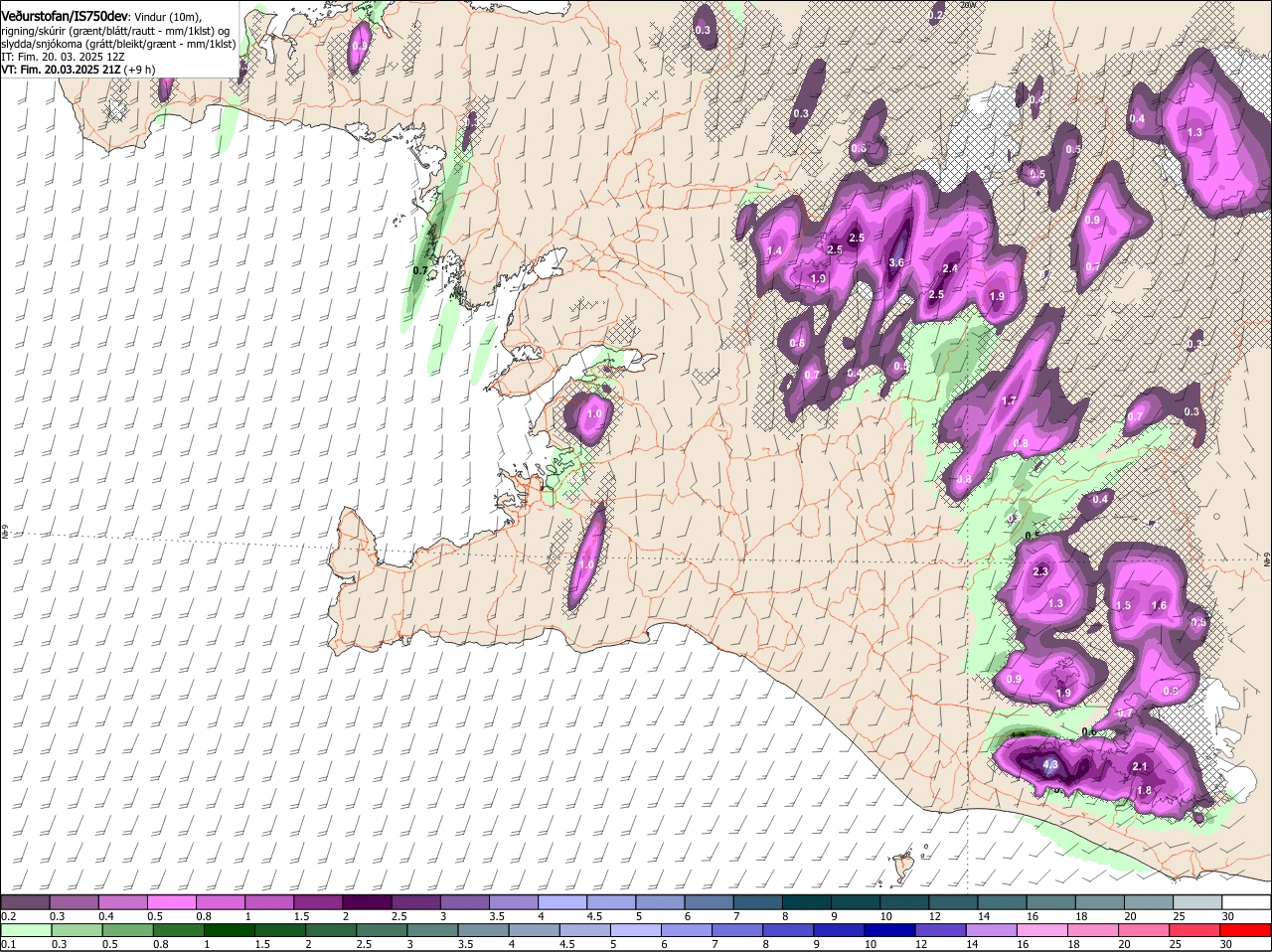Click the upper legend swatch starting at 7
Viewport: 1272px width, 952px height.
click(x=756, y=901)
